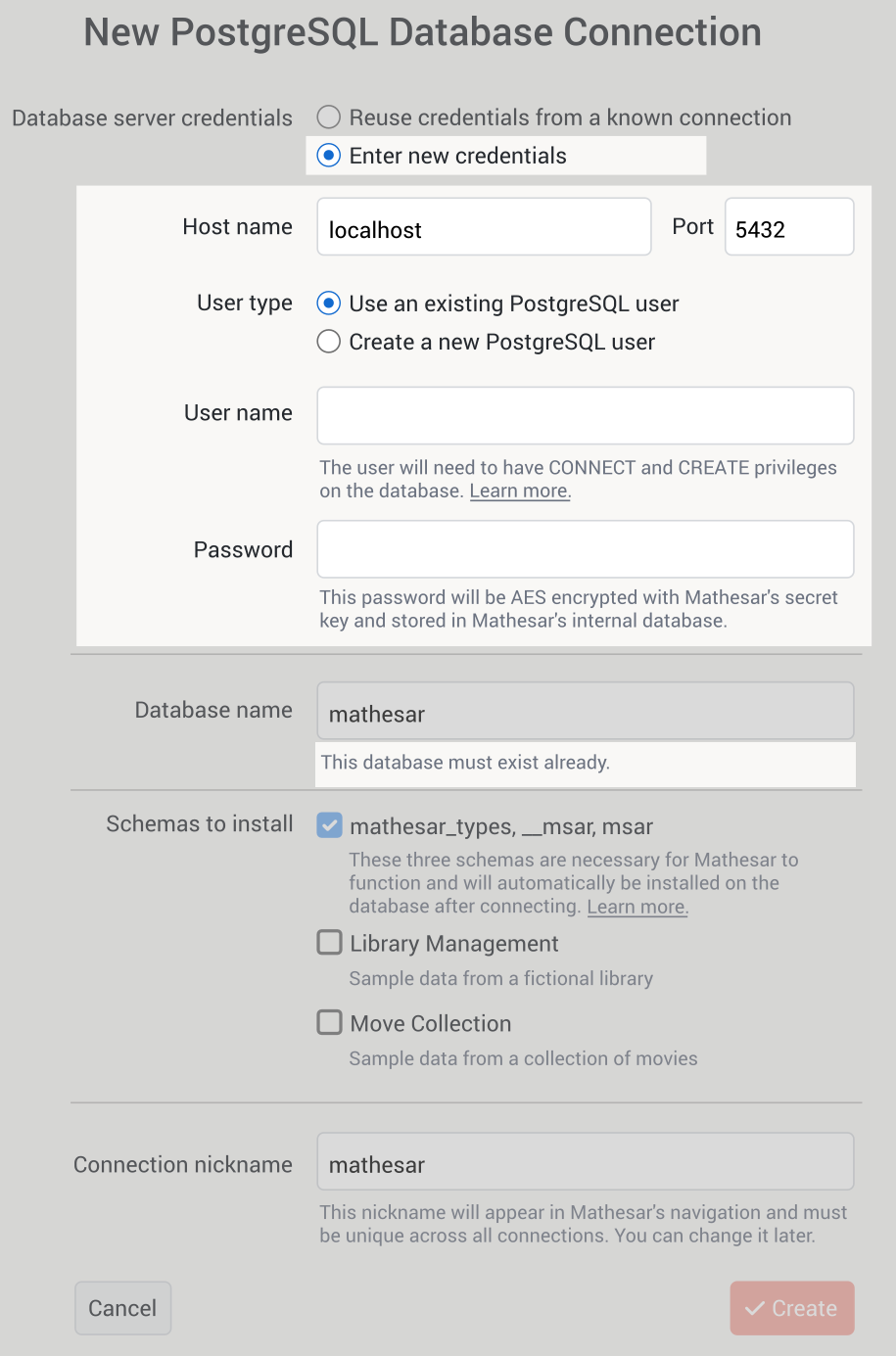Viewport: 896px width, 1356px height.
Task: Enable the Move Collection sample schema
Action: [x=330, y=1023]
